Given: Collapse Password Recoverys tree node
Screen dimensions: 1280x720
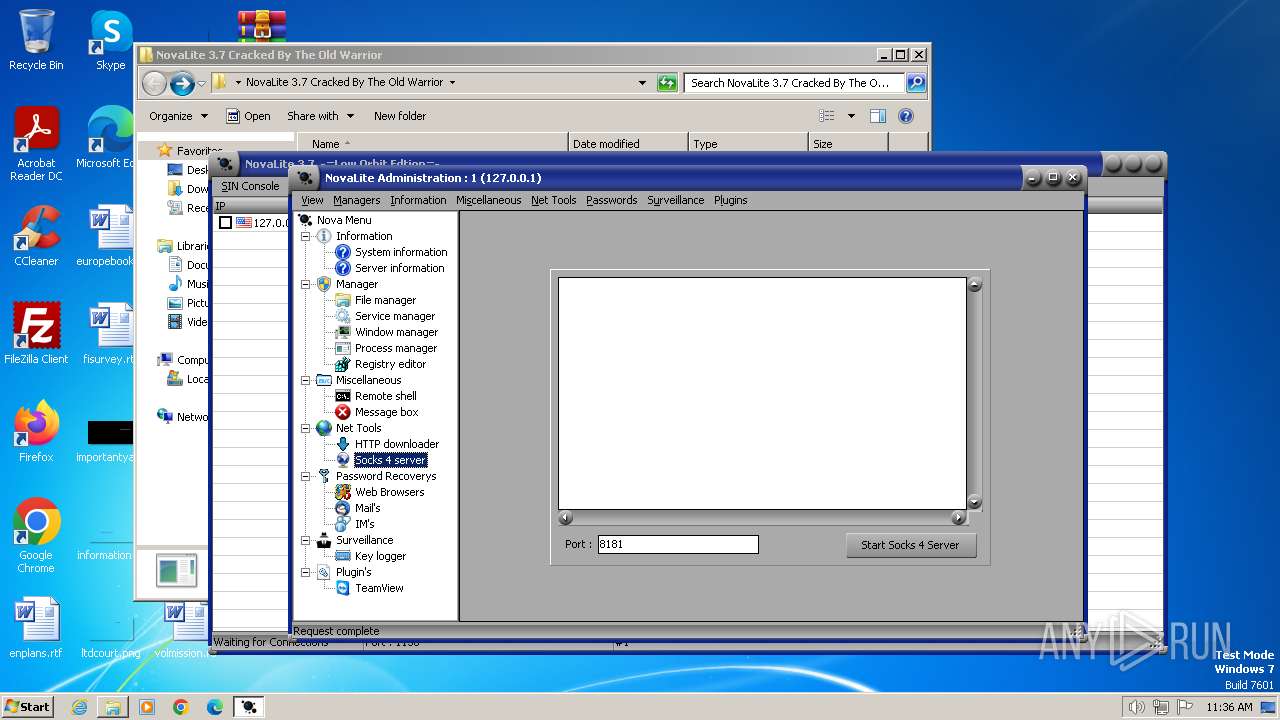Looking at the screenshot, I should [x=306, y=476].
